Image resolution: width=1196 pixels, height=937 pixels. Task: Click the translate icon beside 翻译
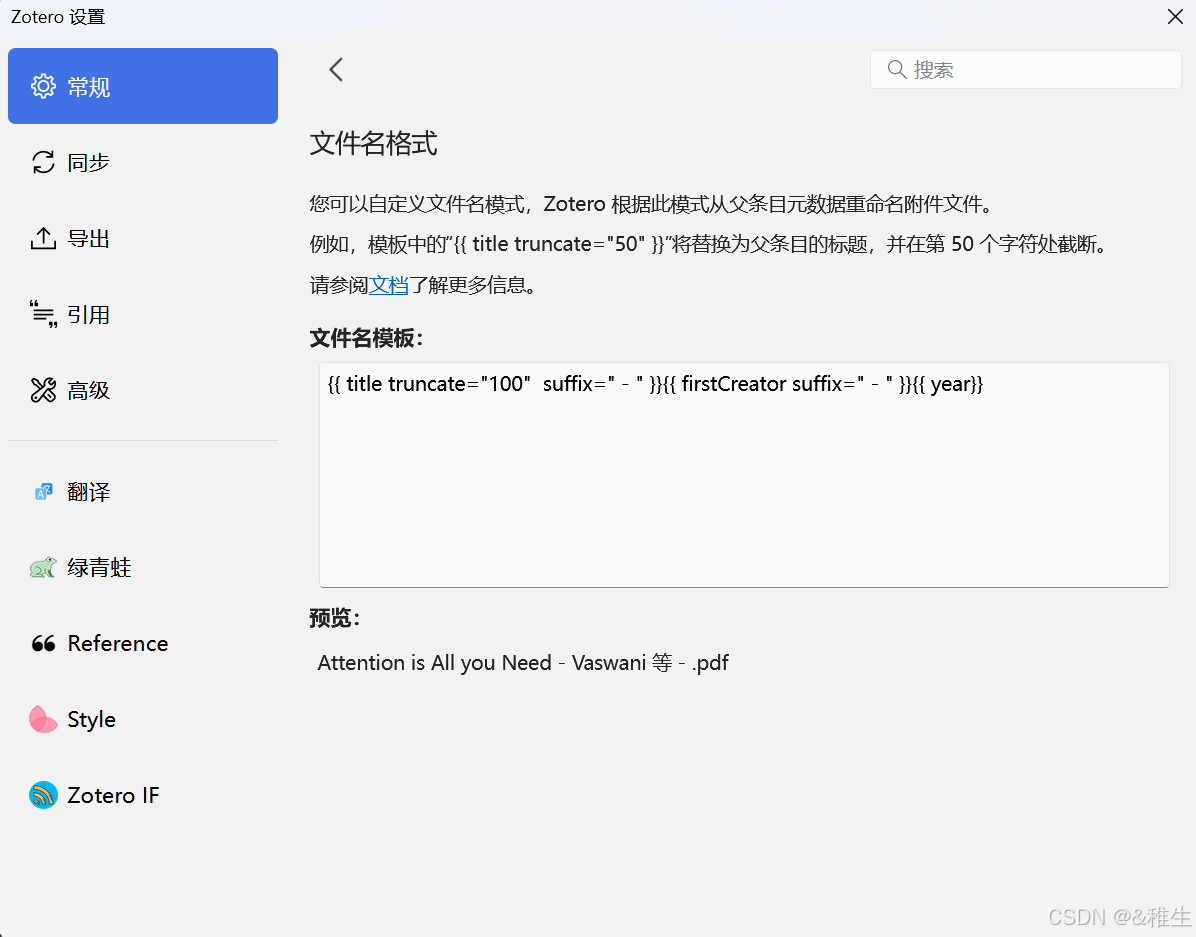43,491
